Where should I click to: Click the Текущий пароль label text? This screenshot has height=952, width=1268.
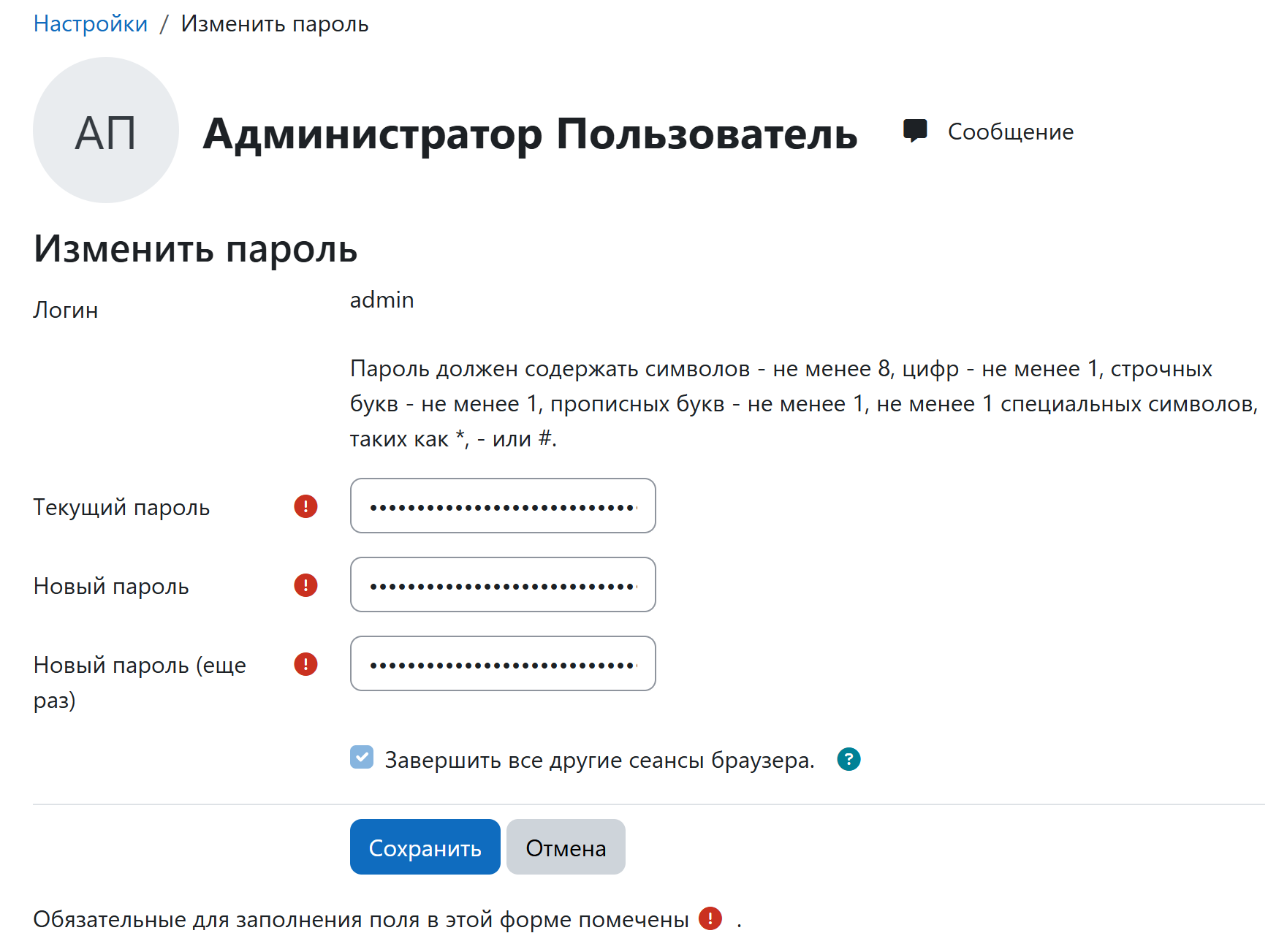tap(121, 507)
